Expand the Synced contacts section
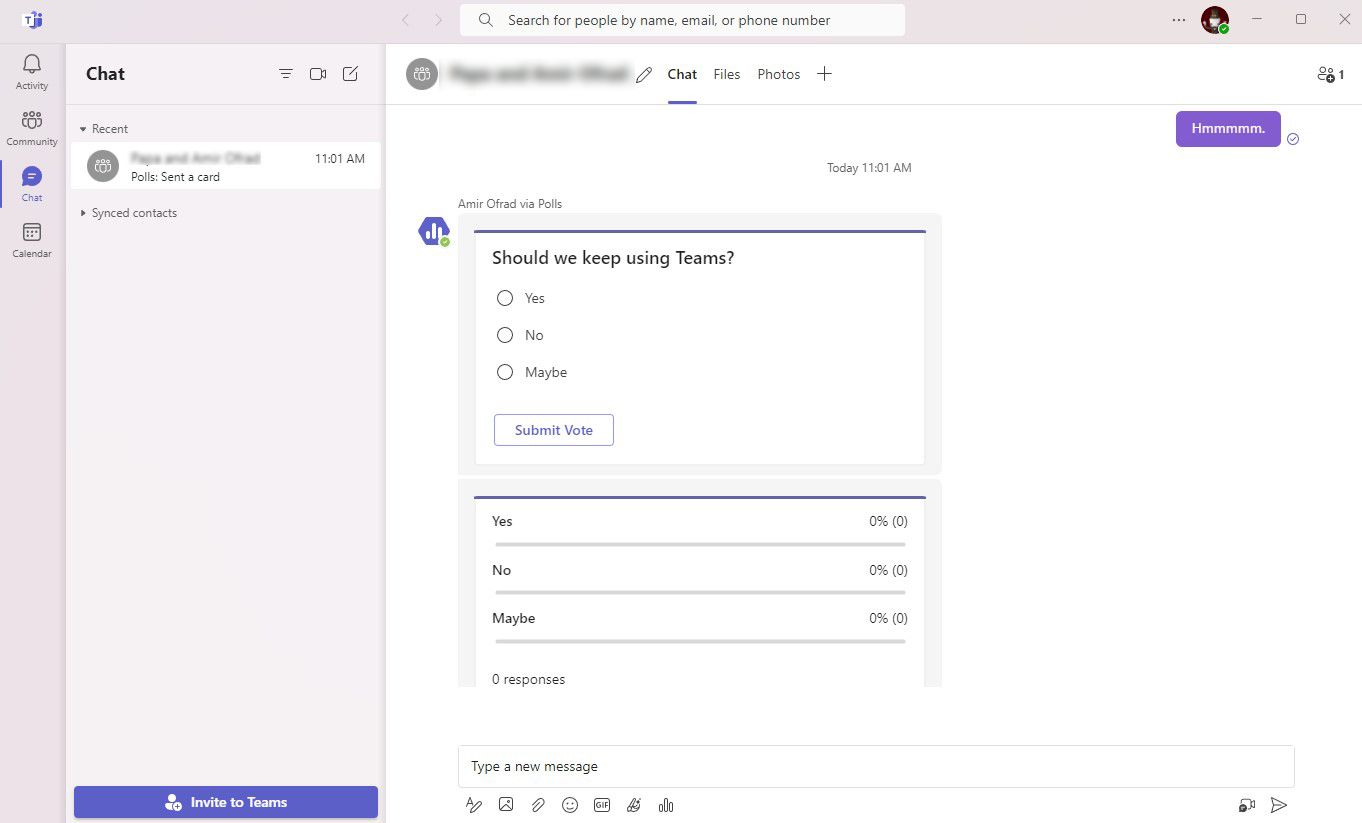 pyautogui.click(x=85, y=212)
